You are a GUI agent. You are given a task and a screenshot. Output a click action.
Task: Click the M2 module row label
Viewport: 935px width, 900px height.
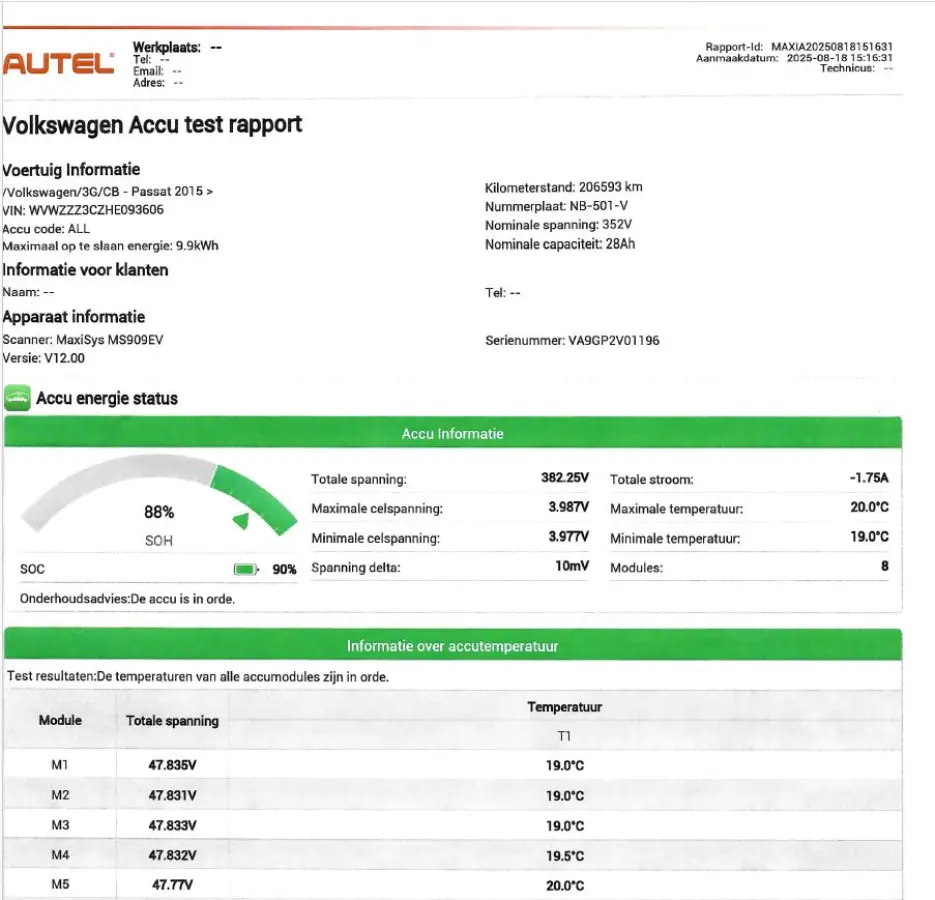pos(60,795)
